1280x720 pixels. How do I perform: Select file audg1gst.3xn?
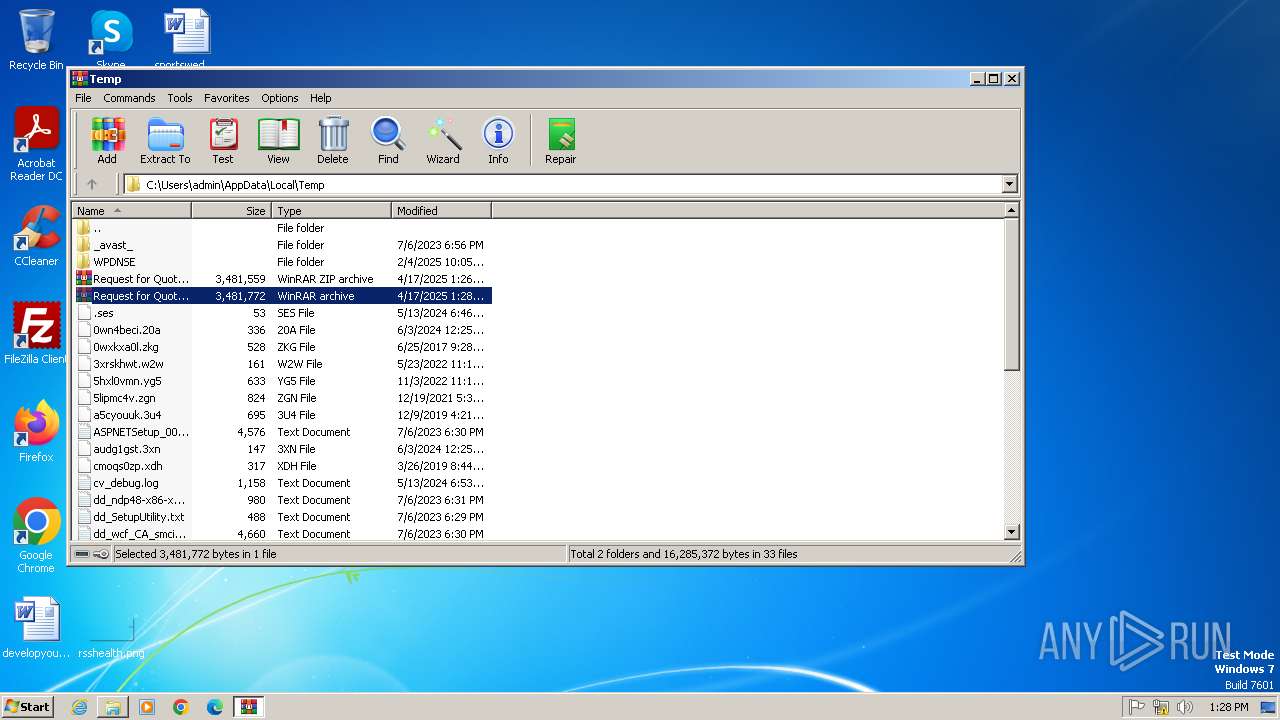(x=282, y=449)
